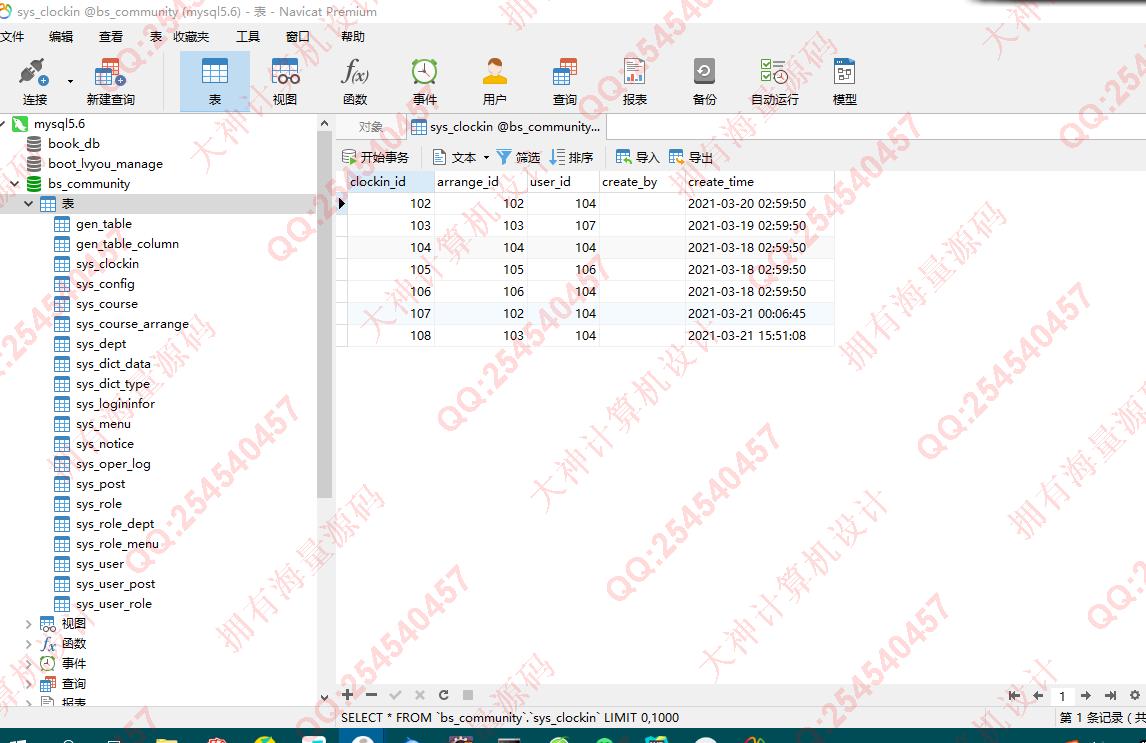Stop loading with the square icon

468,695
